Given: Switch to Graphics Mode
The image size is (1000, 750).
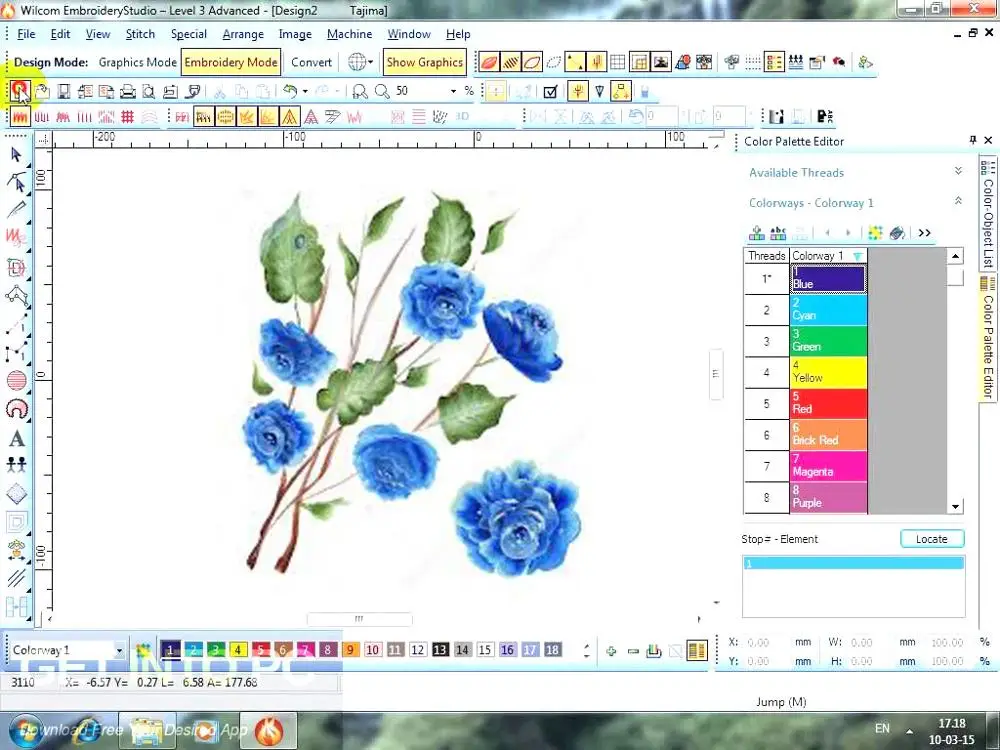Looking at the screenshot, I should click(137, 62).
